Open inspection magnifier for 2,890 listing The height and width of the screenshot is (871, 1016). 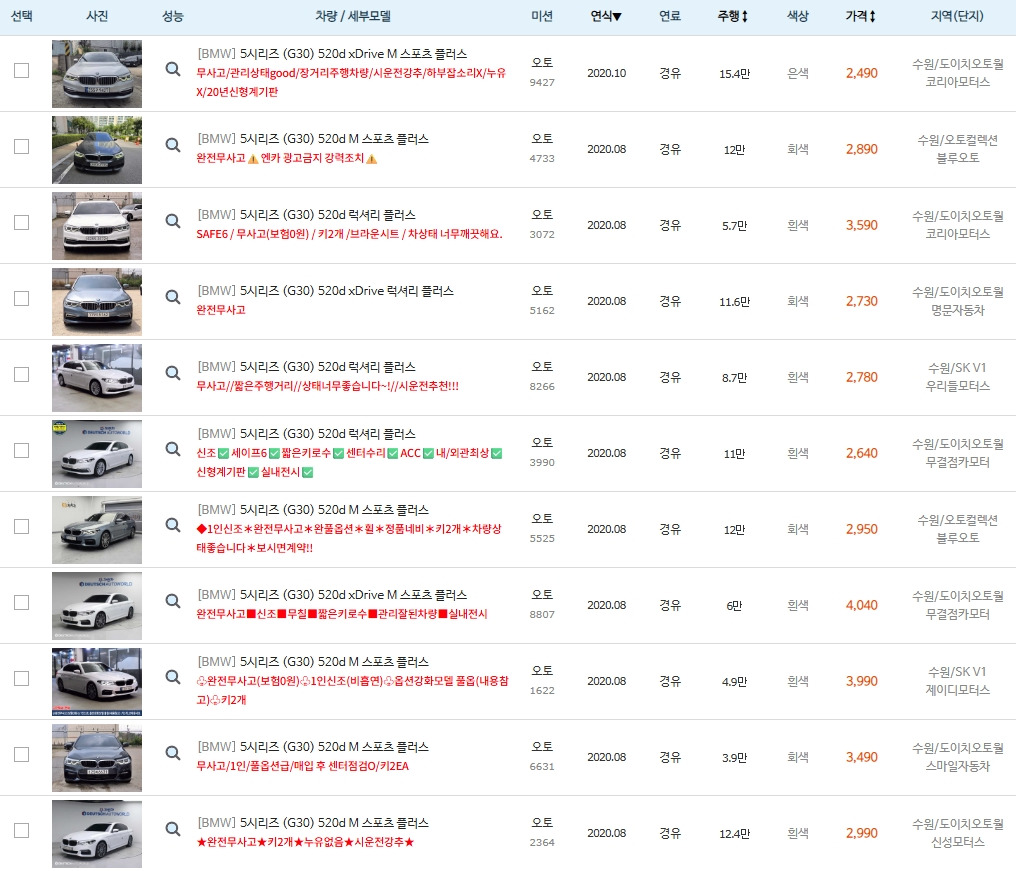172,145
